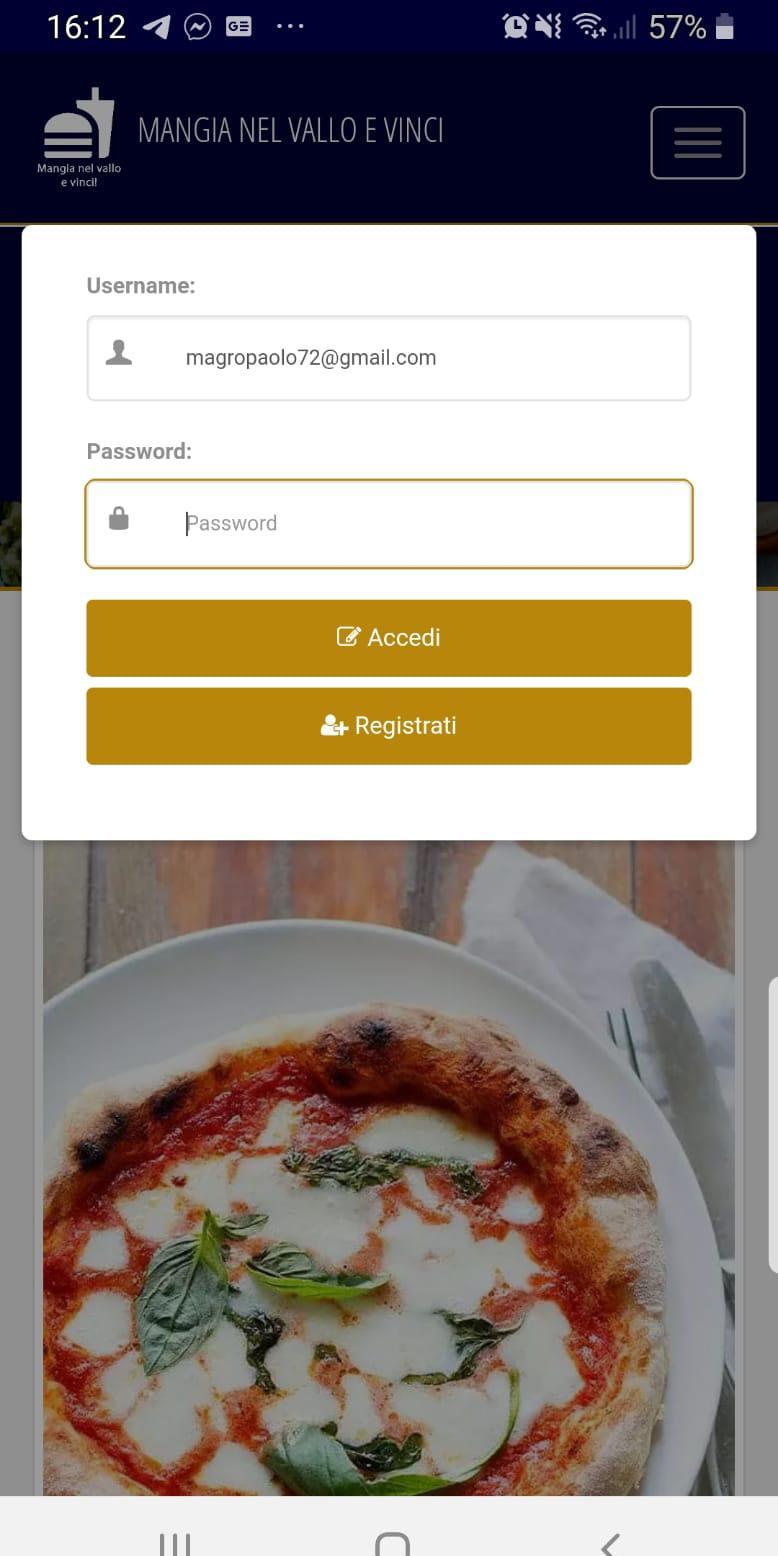Tap the user silhouette icon in the Username field
This screenshot has height=1556, width=778.
tap(119, 353)
